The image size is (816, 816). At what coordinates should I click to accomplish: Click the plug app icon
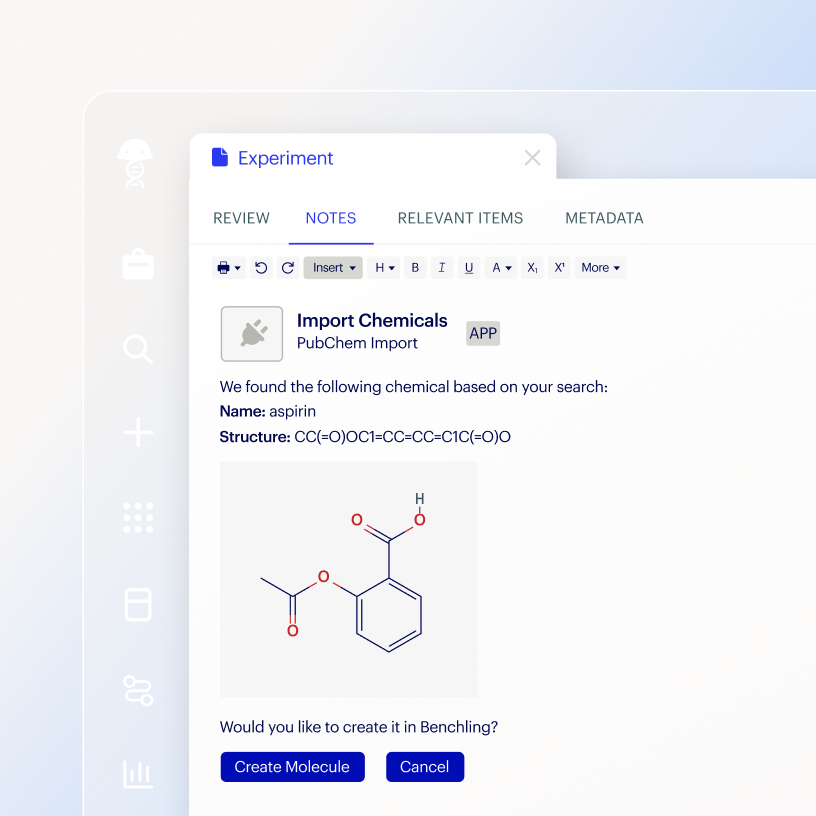click(252, 334)
